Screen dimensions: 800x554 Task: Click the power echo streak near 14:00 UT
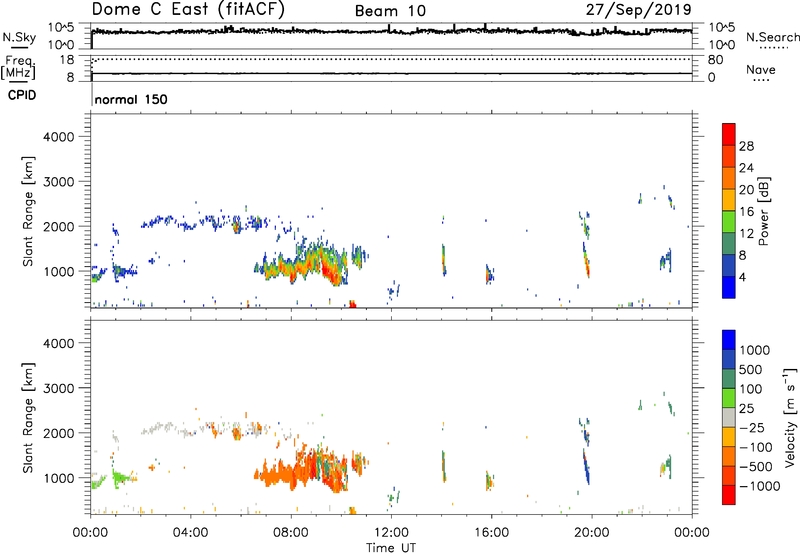(444, 260)
